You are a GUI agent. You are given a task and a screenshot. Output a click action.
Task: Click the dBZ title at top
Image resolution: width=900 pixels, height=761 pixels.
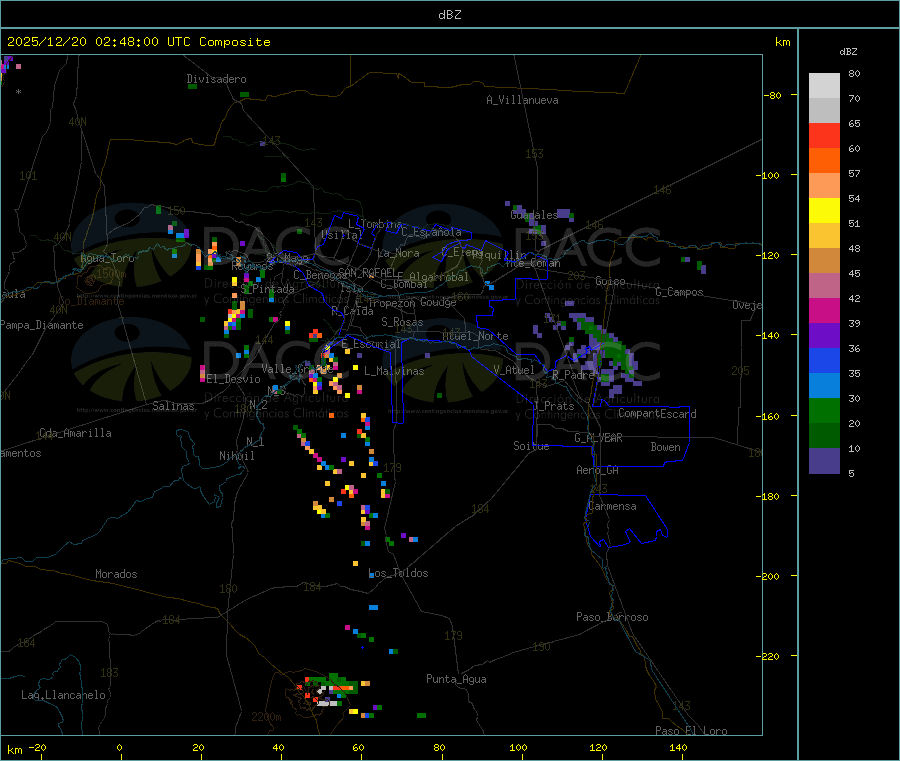pos(449,14)
